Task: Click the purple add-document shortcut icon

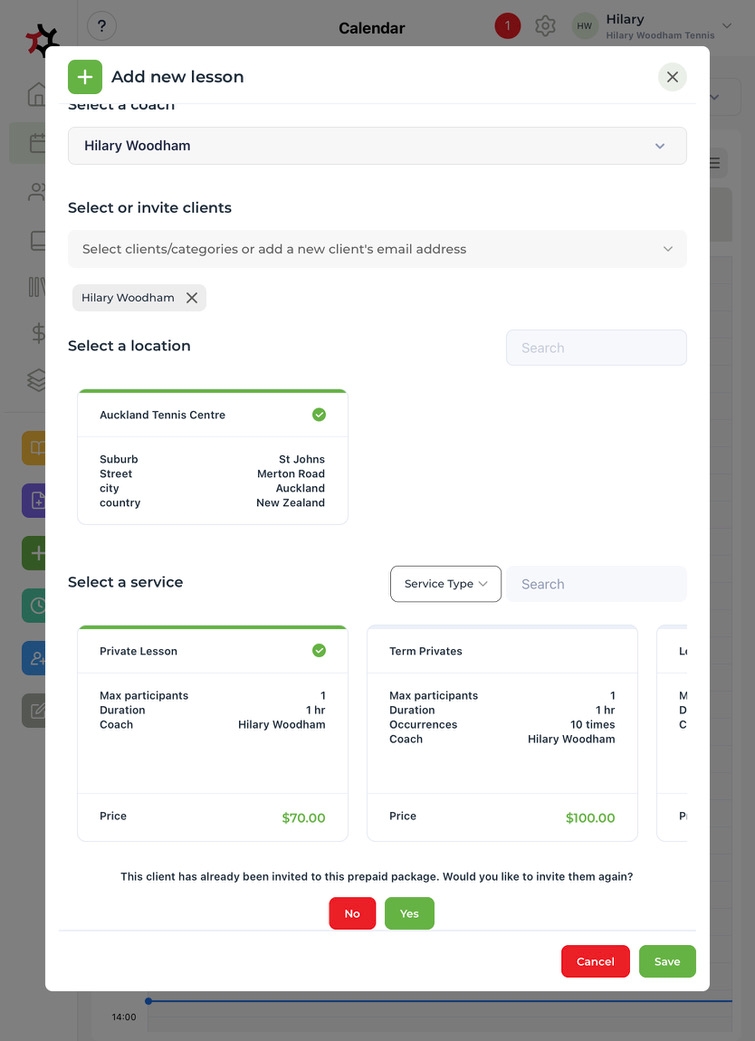Action: 36,500
